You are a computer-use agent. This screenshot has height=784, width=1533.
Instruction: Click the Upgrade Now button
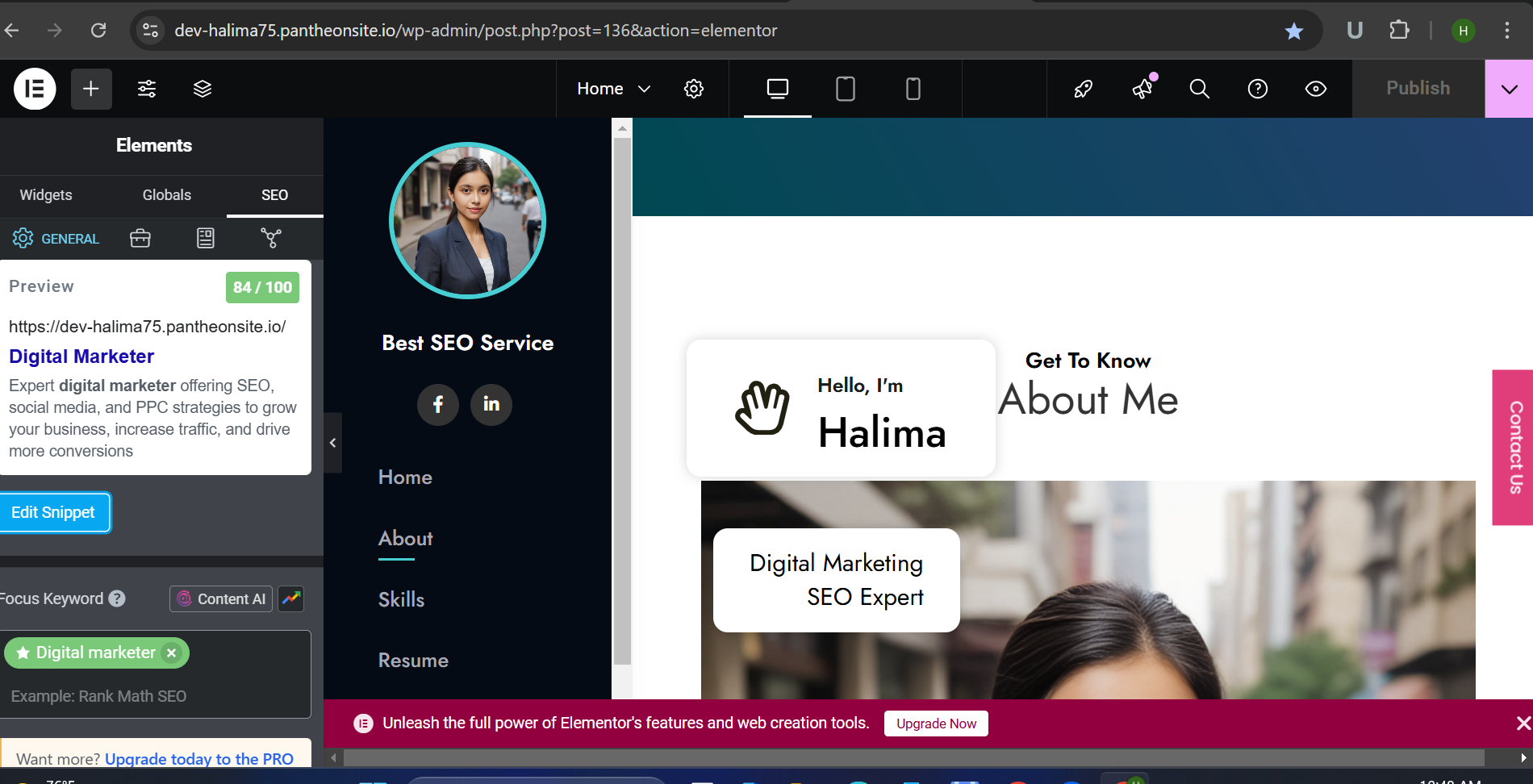(936, 724)
